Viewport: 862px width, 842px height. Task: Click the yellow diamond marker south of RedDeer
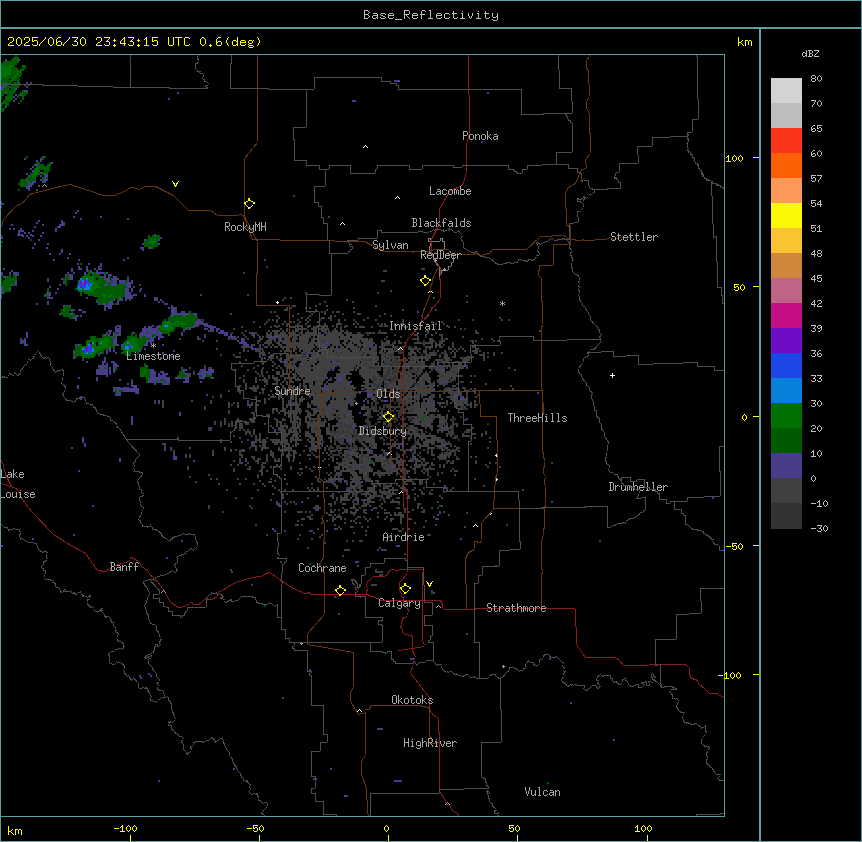(425, 281)
